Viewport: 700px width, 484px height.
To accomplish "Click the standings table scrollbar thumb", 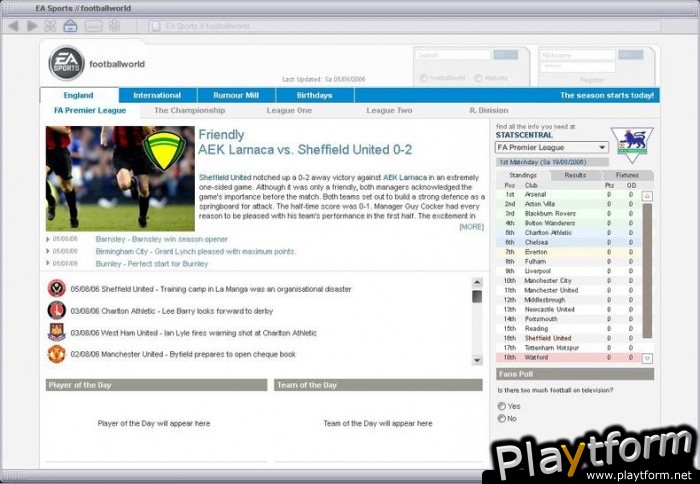I will coord(647,271).
